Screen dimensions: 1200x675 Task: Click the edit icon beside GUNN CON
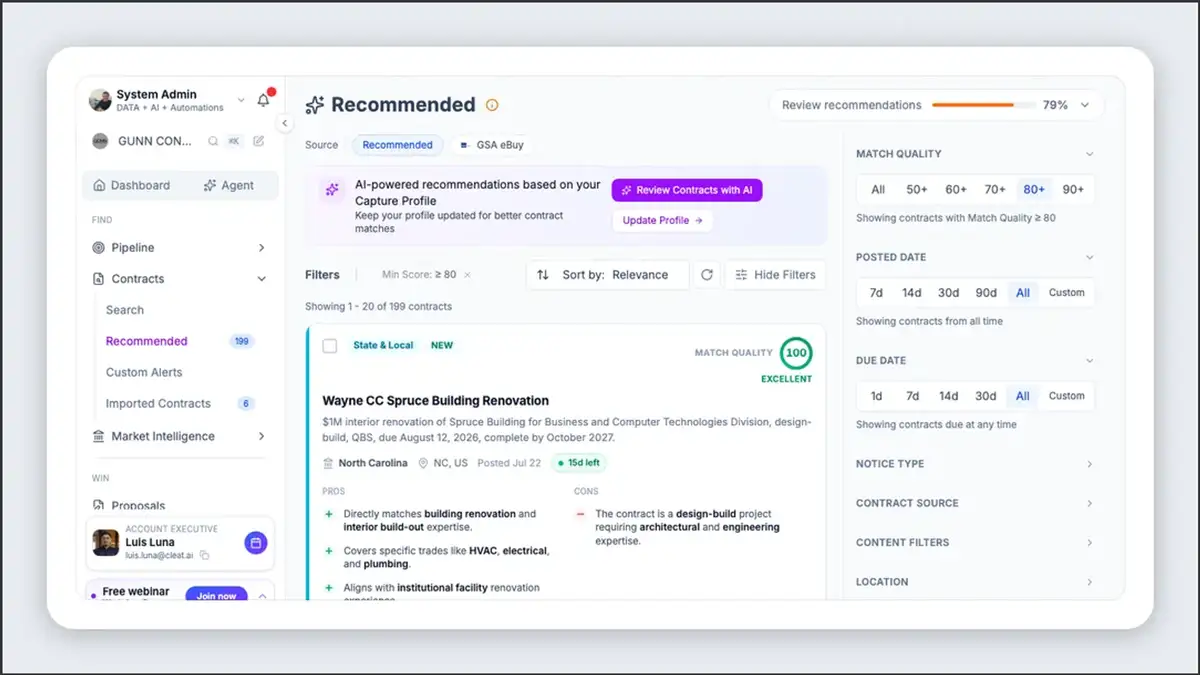[x=259, y=141]
